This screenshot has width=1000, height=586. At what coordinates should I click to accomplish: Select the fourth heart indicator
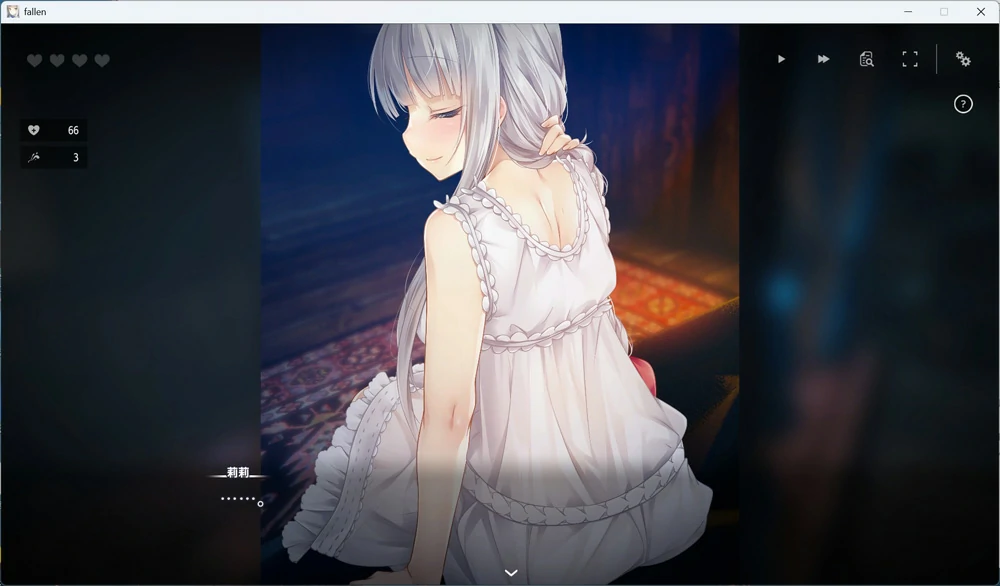(x=101, y=60)
